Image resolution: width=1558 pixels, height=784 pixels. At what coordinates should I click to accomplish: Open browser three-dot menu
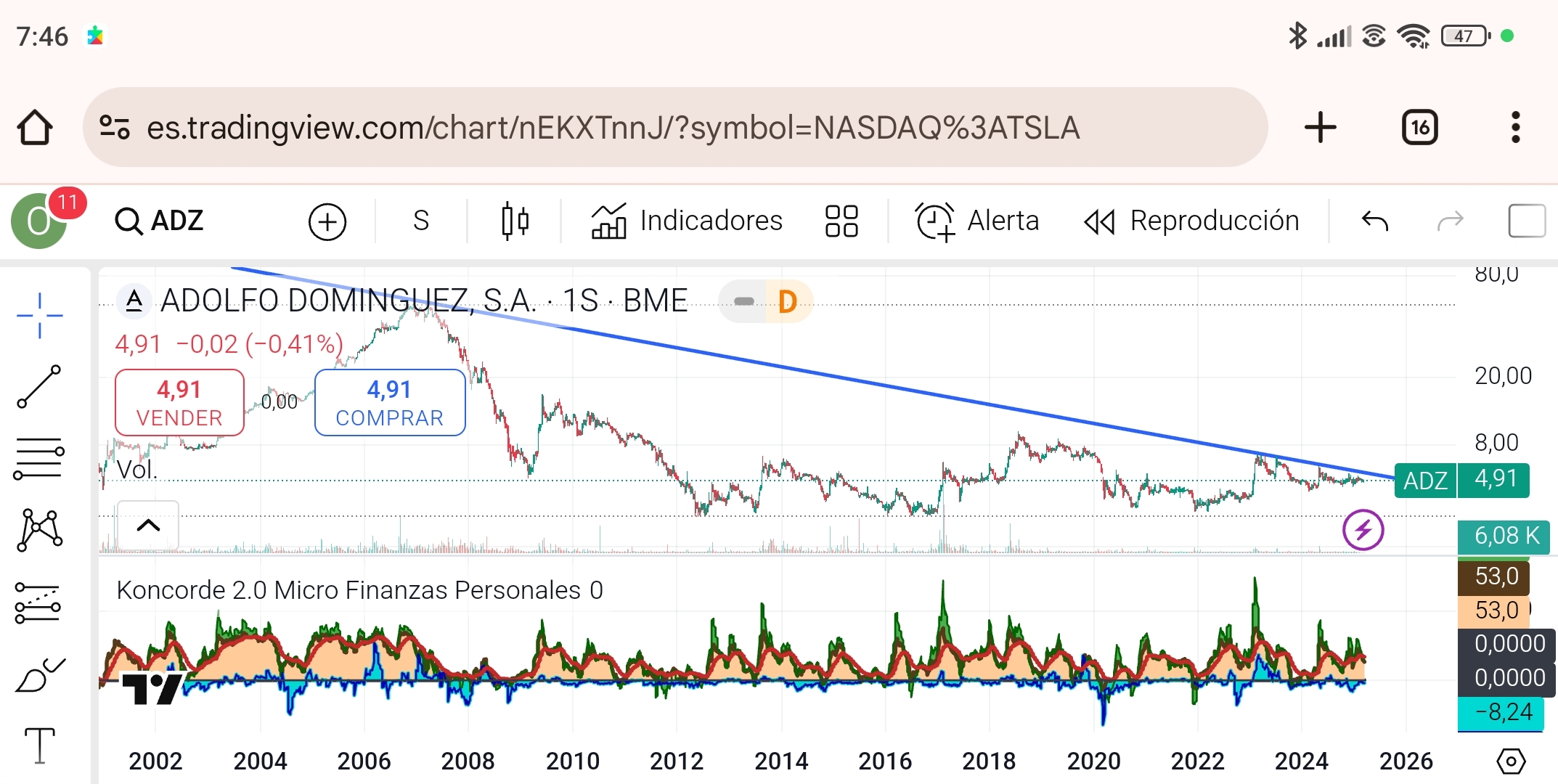point(1515,128)
